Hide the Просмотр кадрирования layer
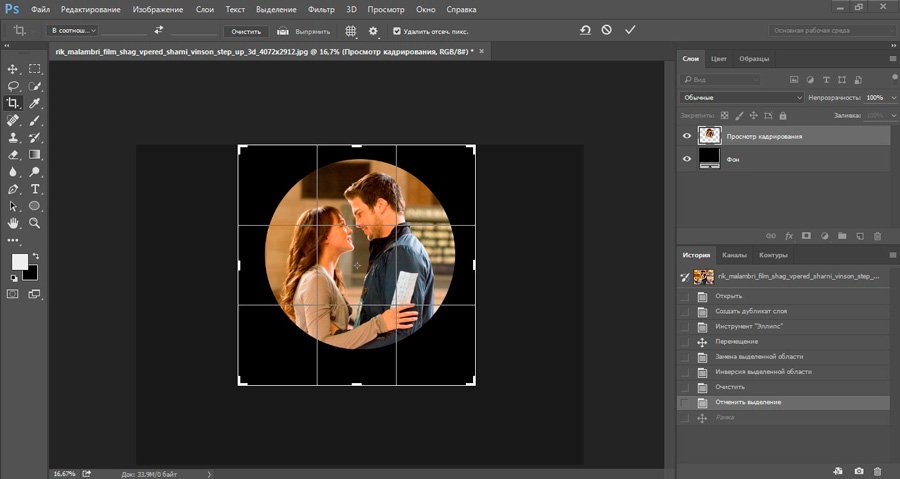 (x=687, y=137)
